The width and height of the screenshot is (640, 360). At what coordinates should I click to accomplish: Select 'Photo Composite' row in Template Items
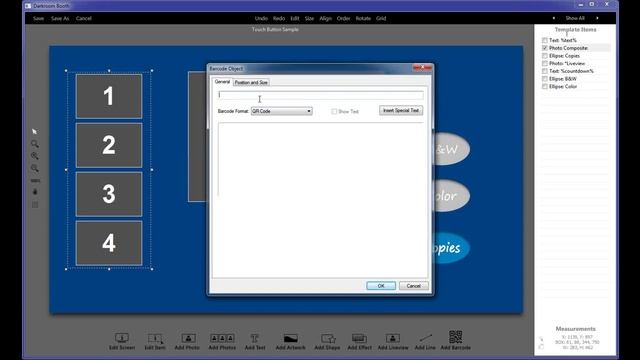(576, 48)
